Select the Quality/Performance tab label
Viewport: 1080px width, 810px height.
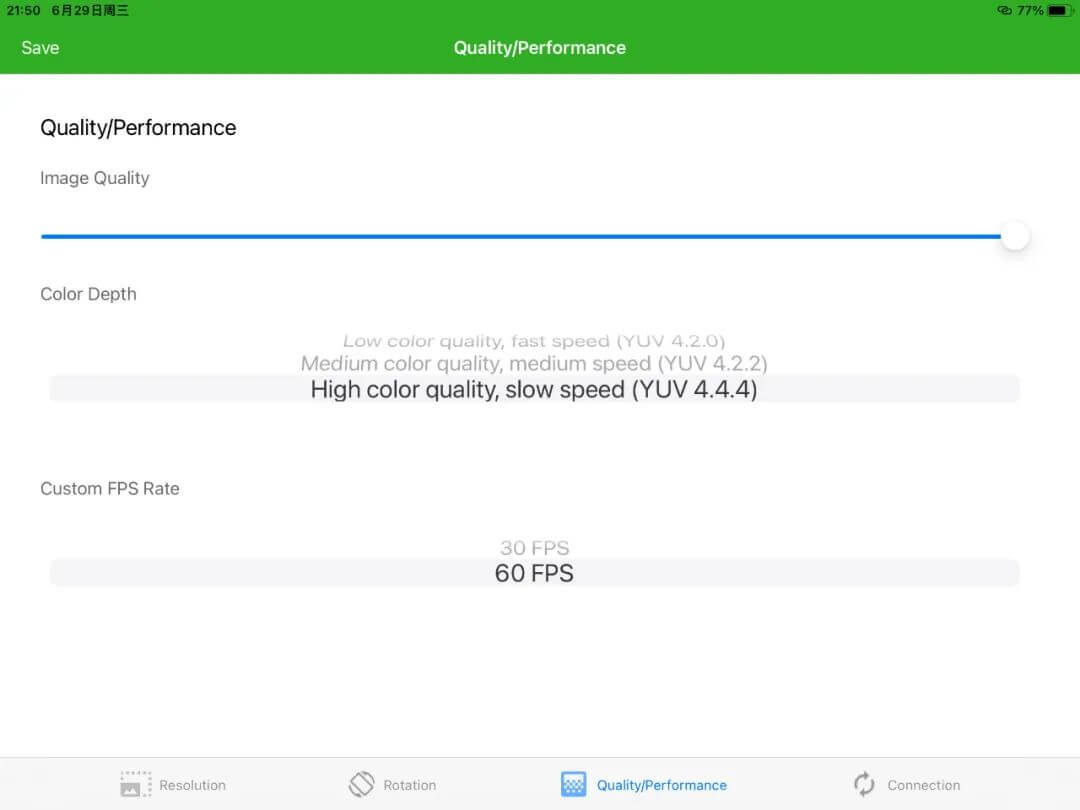pos(661,785)
